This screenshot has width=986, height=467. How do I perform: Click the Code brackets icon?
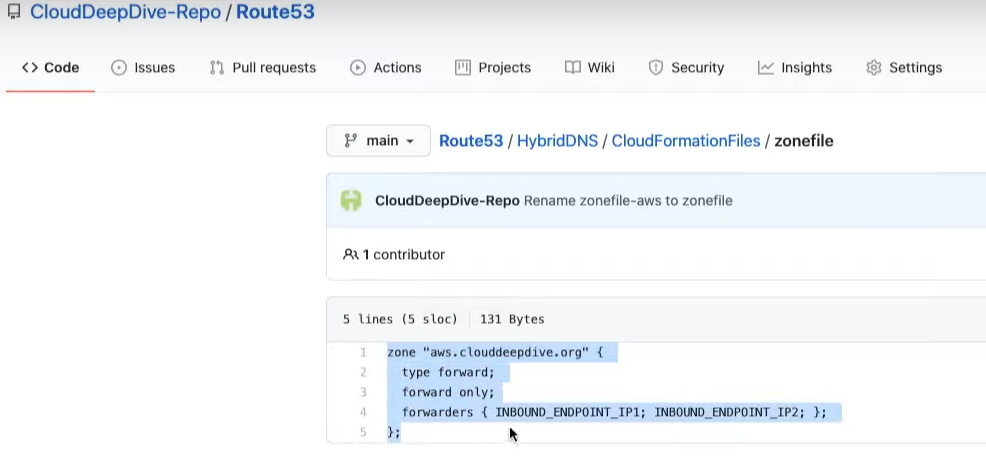(x=30, y=68)
